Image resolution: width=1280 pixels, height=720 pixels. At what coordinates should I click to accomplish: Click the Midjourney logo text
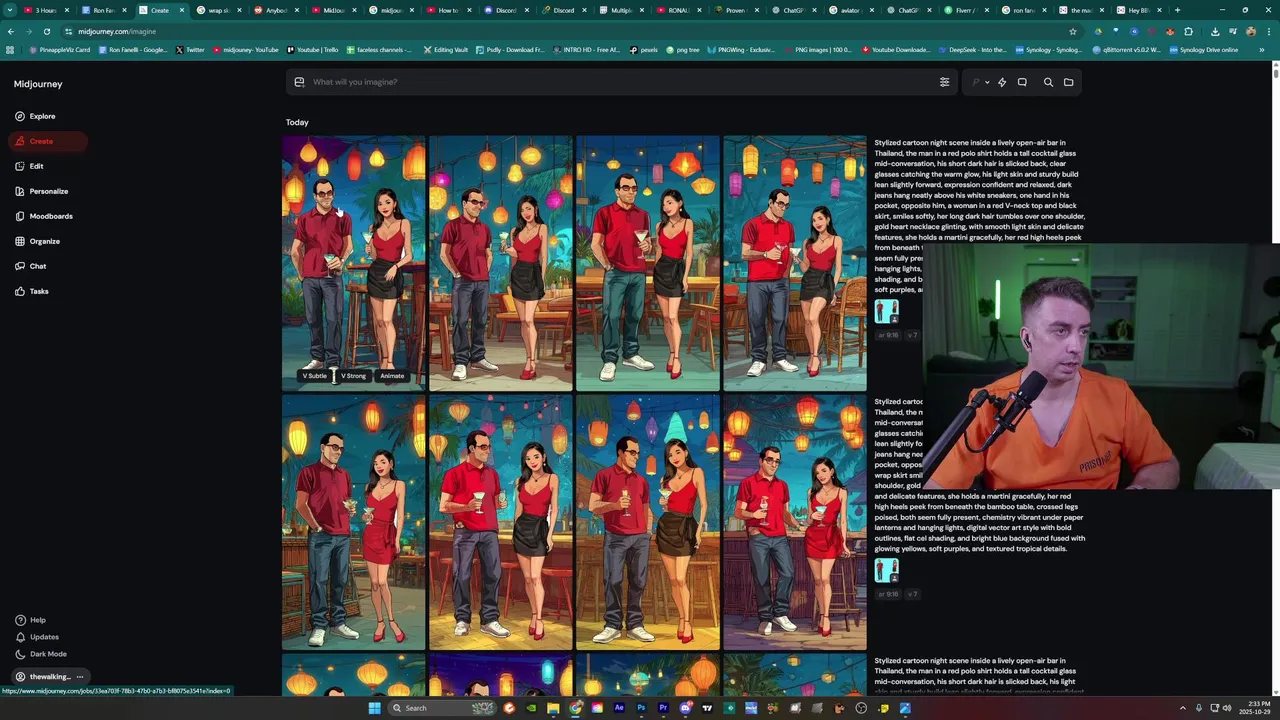tap(38, 84)
